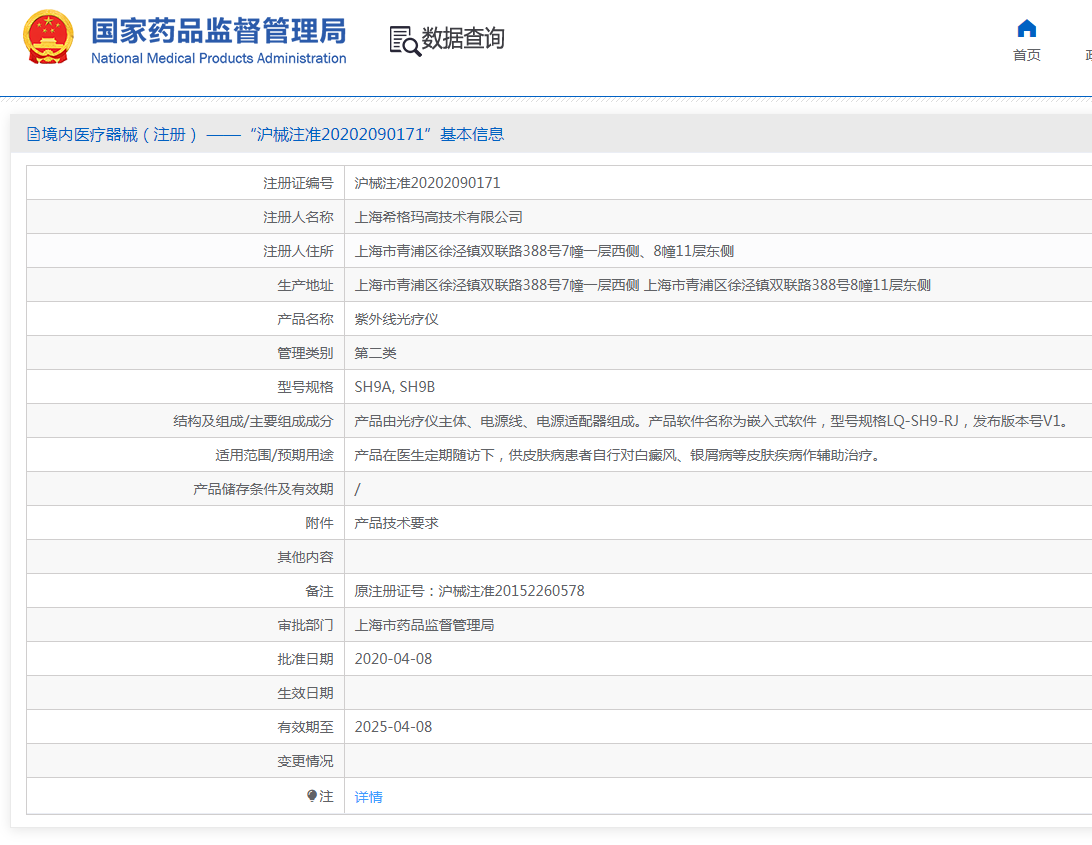Click the 数据查询 heading text

(463, 38)
